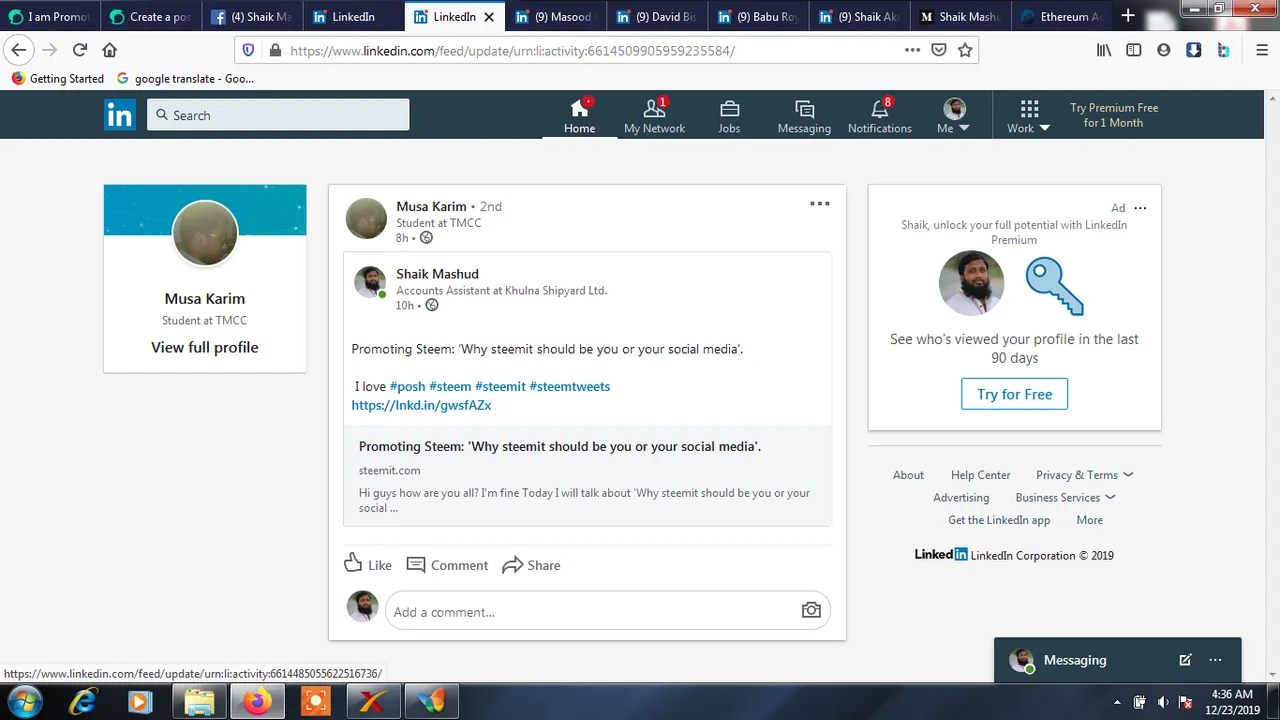Click the LinkedIn search field
This screenshot has width=1280, height=720.
click(x=278, y=115)
